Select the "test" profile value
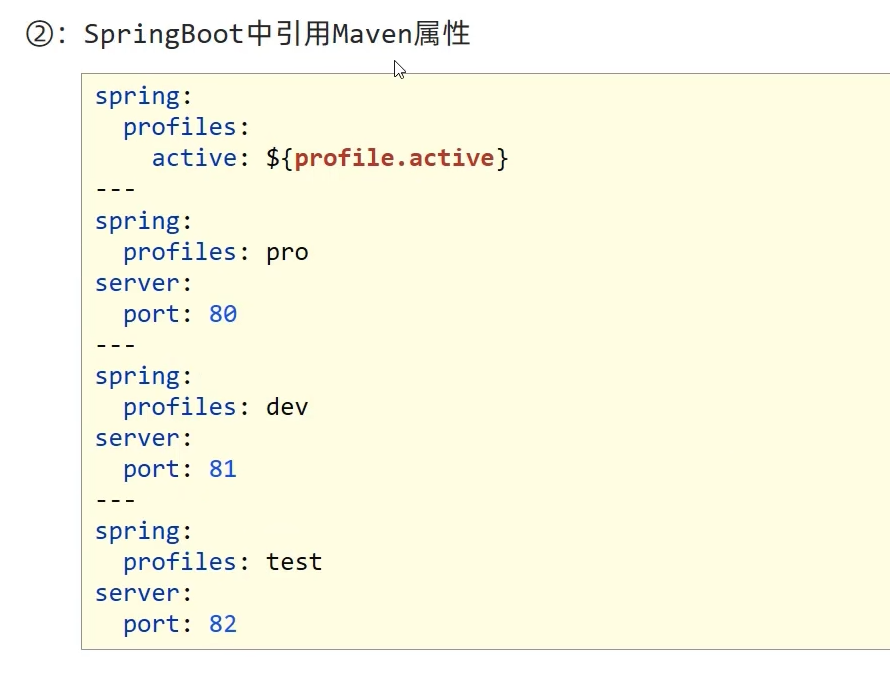The height and width of the screenshot is (674, 890). (x=294, y=562)
